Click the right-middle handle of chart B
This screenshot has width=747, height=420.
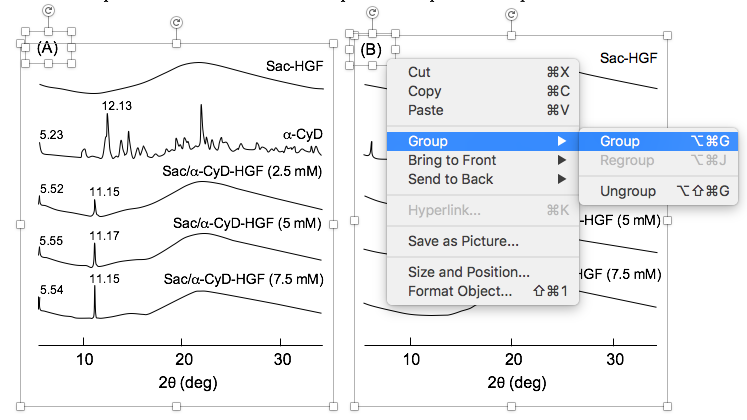[667, 220]
